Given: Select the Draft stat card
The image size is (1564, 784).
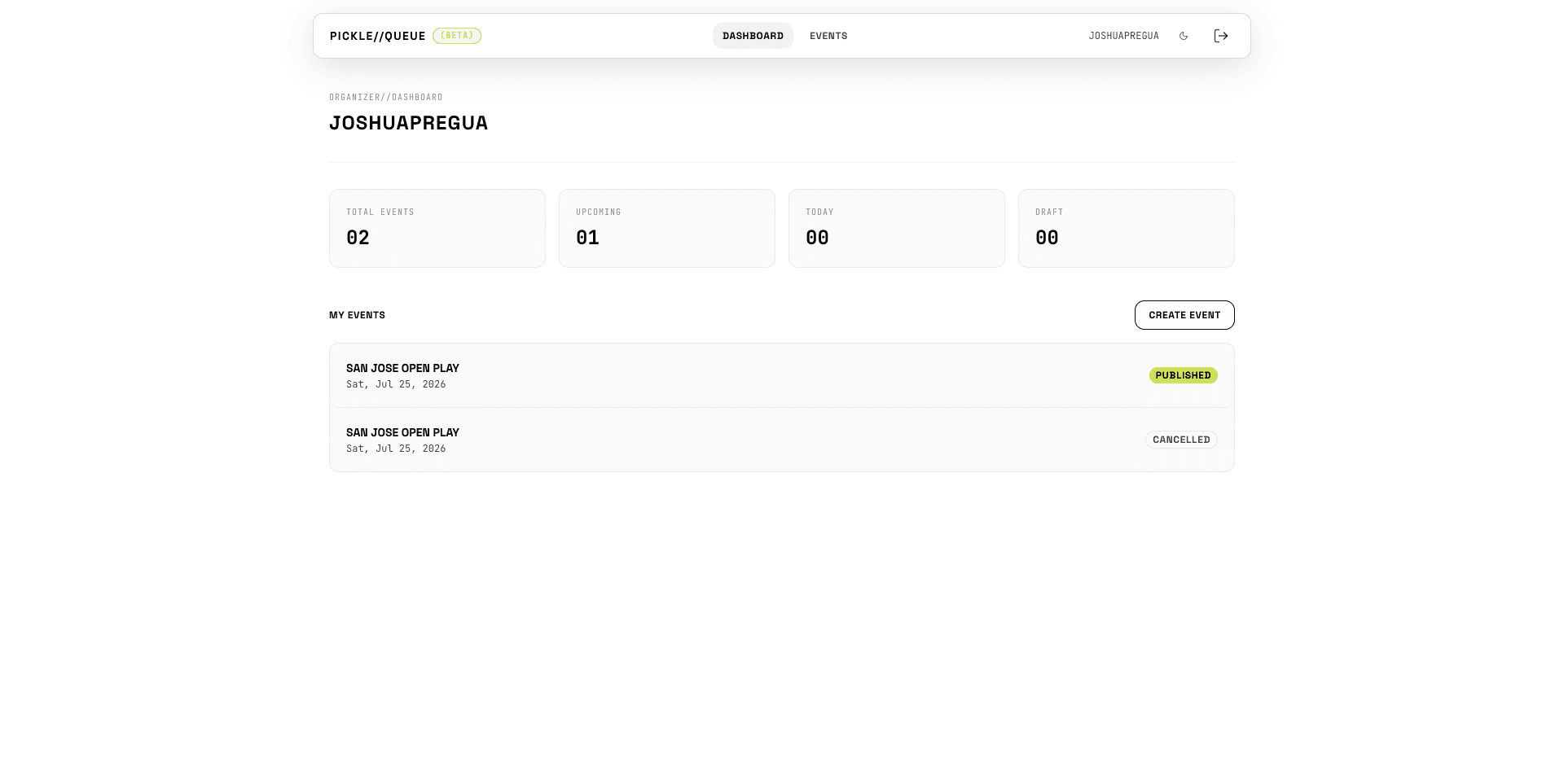Looking at the screenshot, I should point(1127,228).
